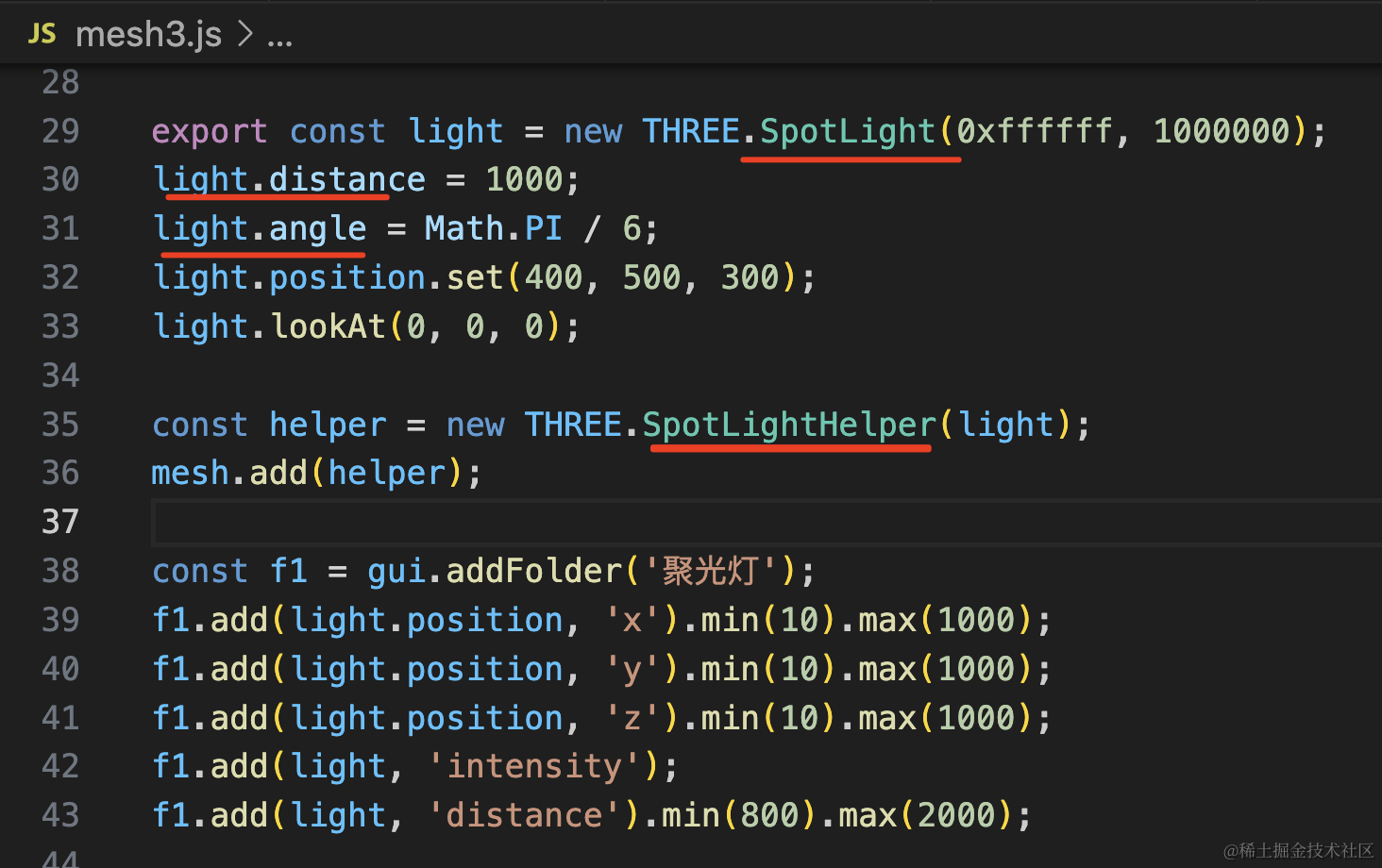
Task: Click 'distance' property on line 30
Action: (x=347, y=179)
